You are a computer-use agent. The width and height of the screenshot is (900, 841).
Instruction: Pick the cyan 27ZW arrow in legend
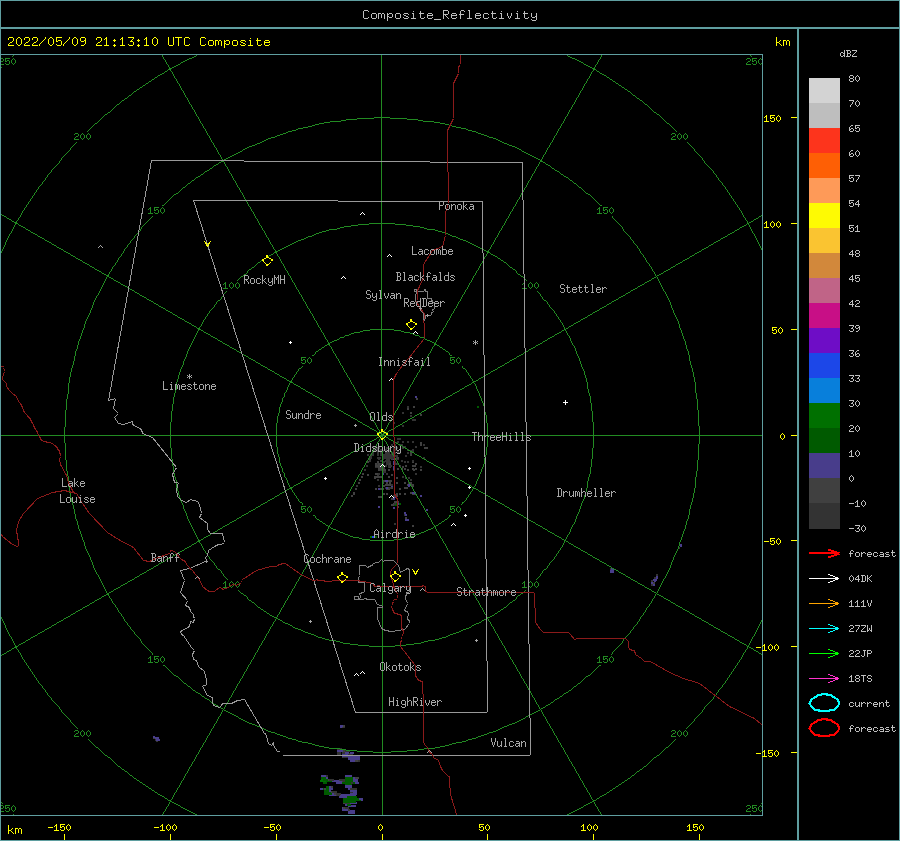pos(824,629)
